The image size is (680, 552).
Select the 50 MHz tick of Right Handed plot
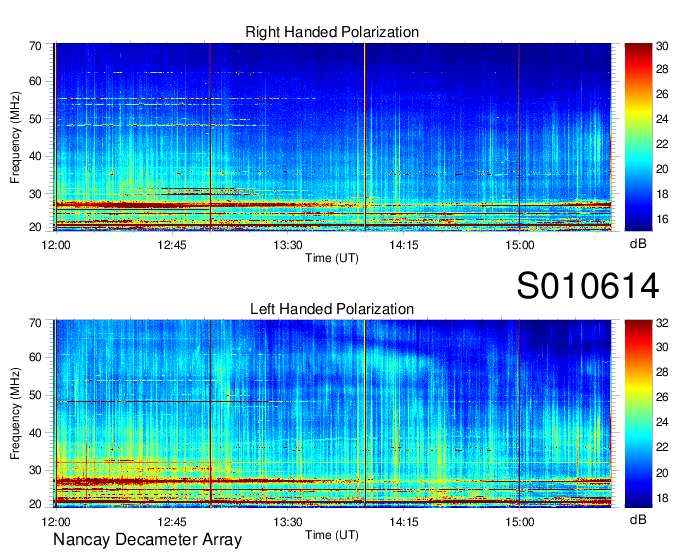pyautogui.click(x=36, y=119)
